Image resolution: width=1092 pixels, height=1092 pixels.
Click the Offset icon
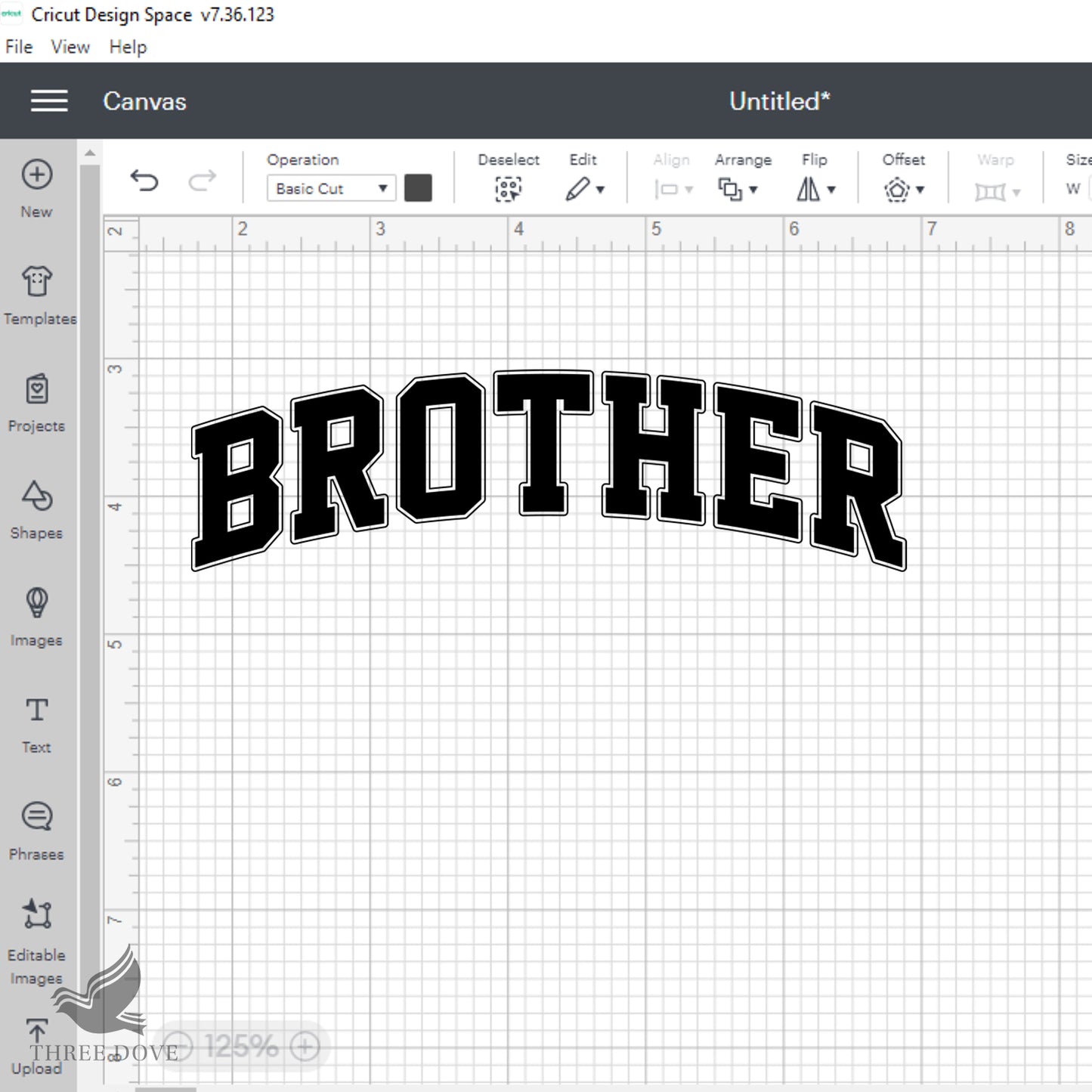[x=896, y=189]
